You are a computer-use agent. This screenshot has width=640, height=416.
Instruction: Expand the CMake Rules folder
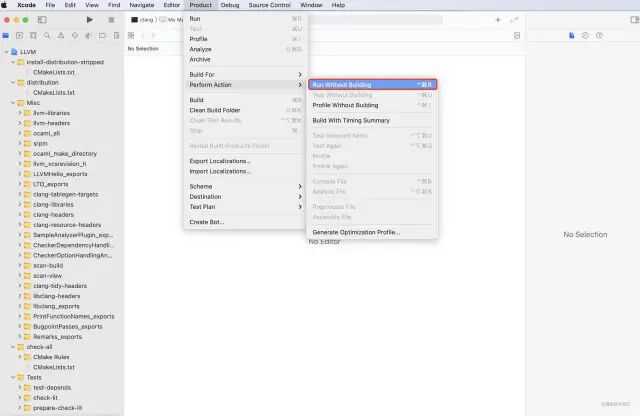pos(20,357)
